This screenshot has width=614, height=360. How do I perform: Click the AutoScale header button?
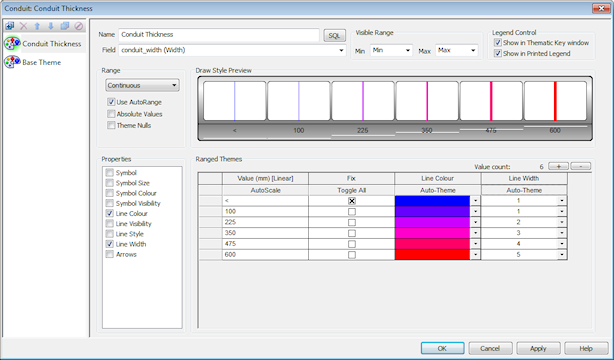[265, 190]
